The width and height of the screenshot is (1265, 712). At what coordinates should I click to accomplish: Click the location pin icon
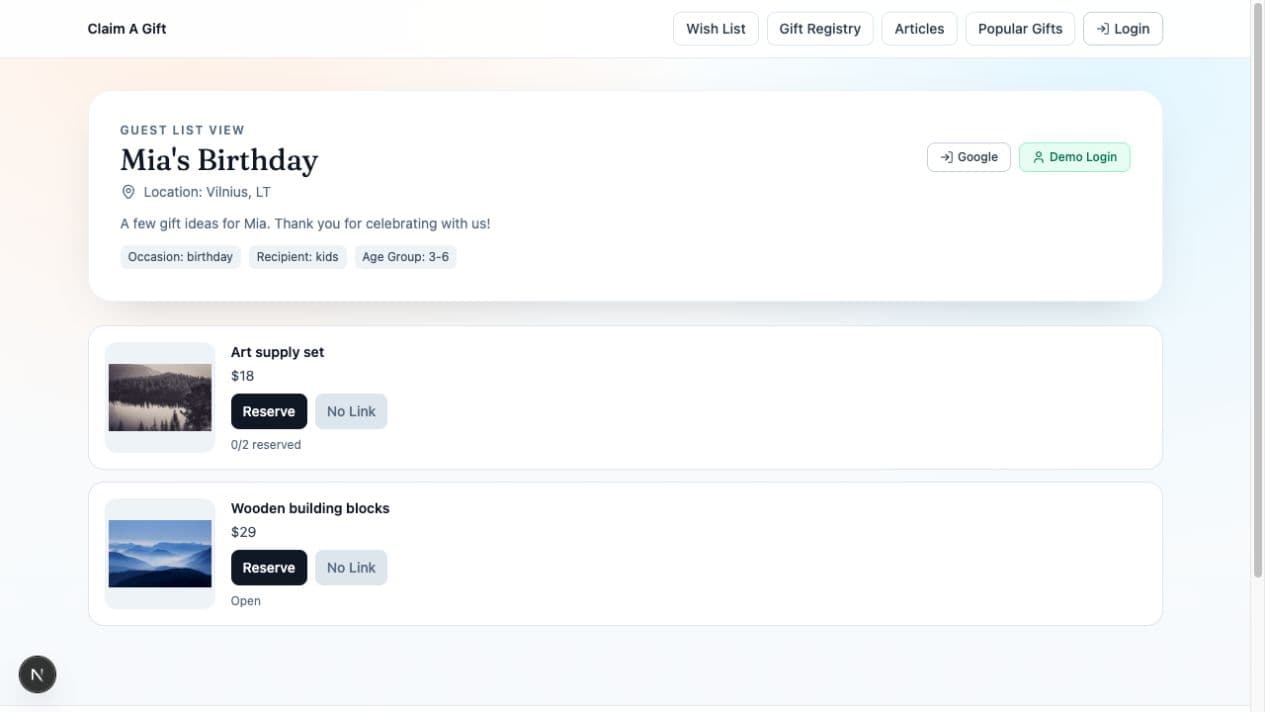[x=128, y=192]
